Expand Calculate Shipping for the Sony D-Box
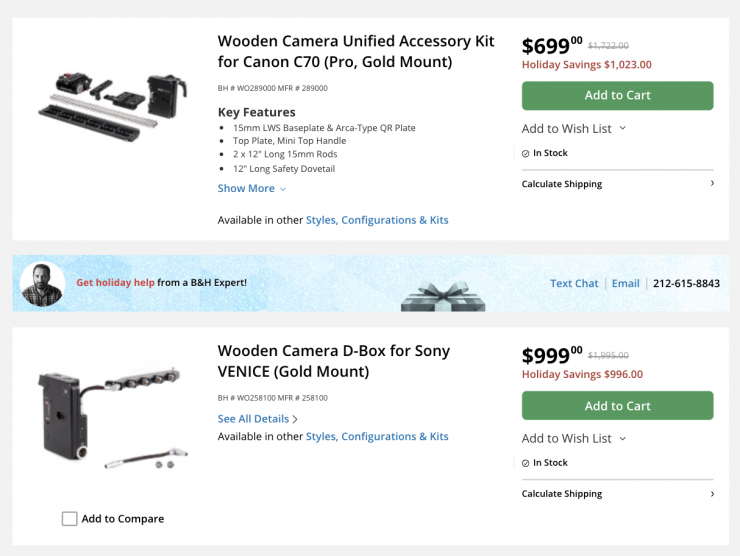The width and height of the screenshot is (740, 556). pos(618,494)
